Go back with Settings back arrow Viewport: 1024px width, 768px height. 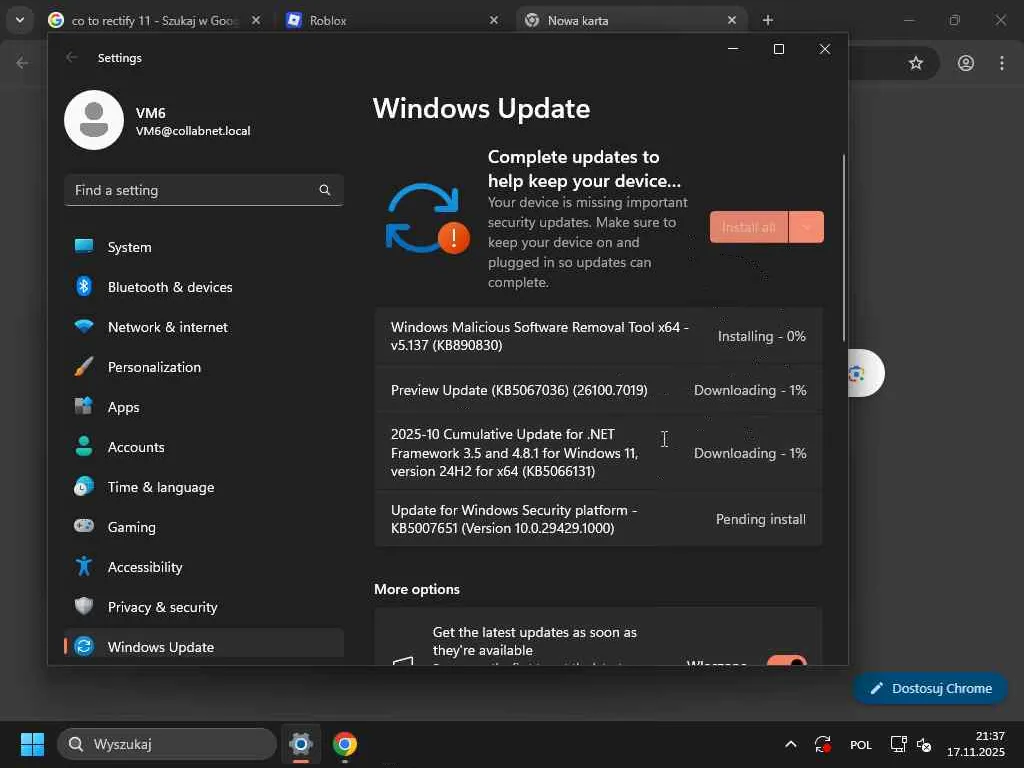pos(71,57)
